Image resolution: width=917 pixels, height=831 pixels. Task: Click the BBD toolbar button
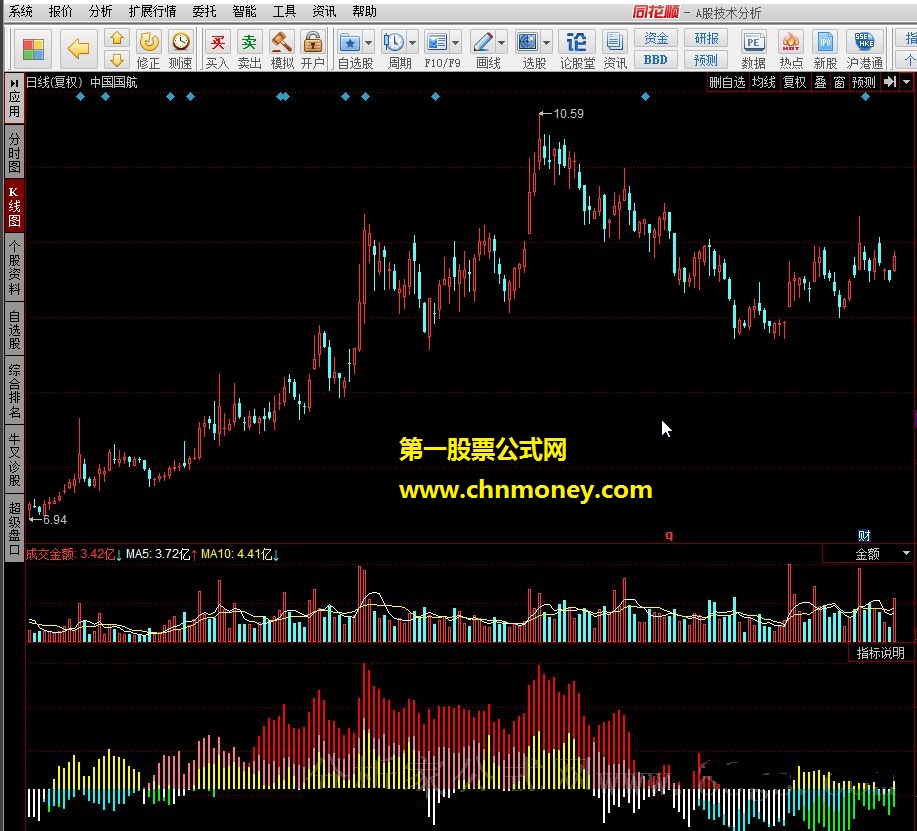click(656, 60)
